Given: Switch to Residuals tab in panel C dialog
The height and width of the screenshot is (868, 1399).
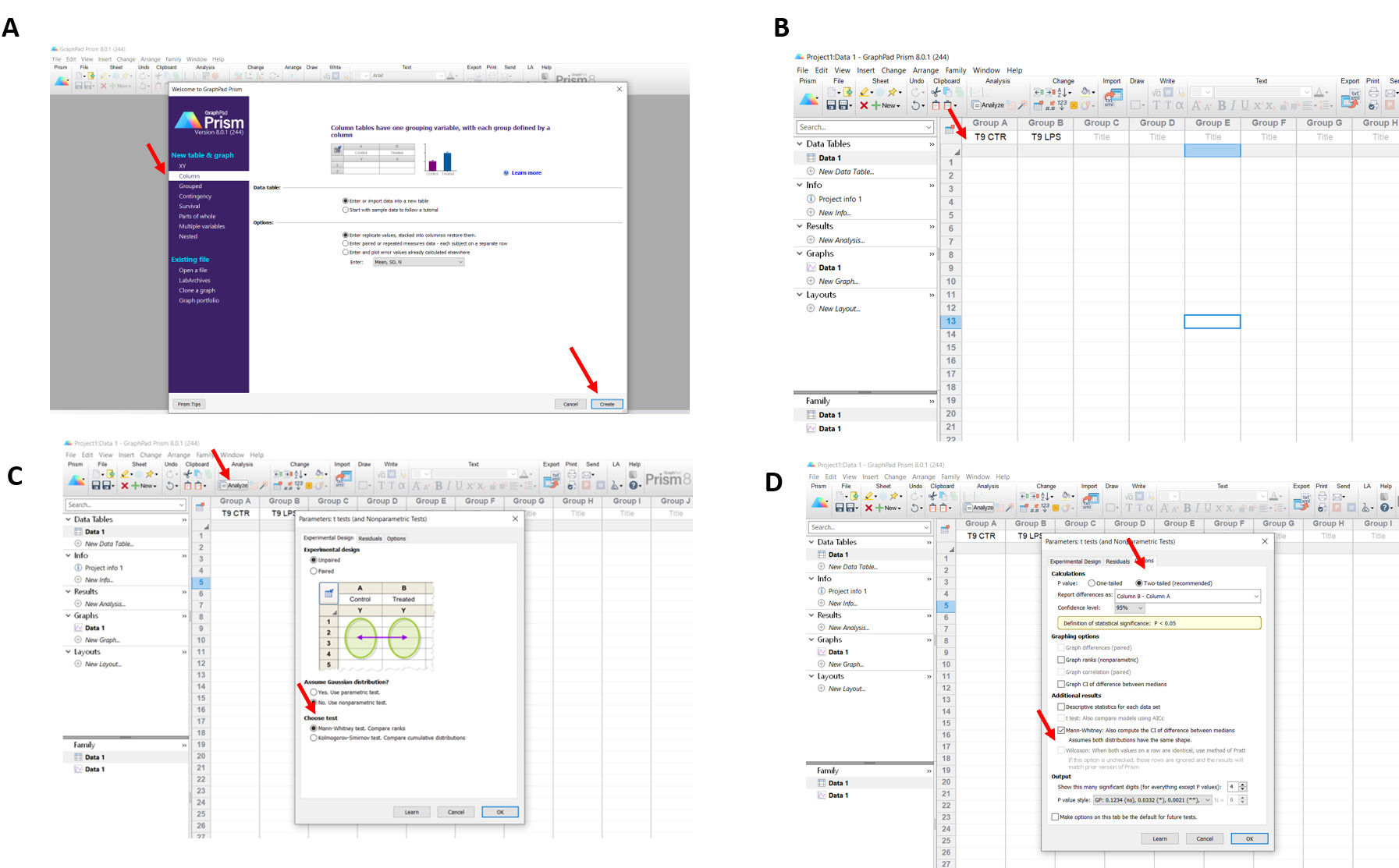Looking at the screenshot, I should [371, 538].
